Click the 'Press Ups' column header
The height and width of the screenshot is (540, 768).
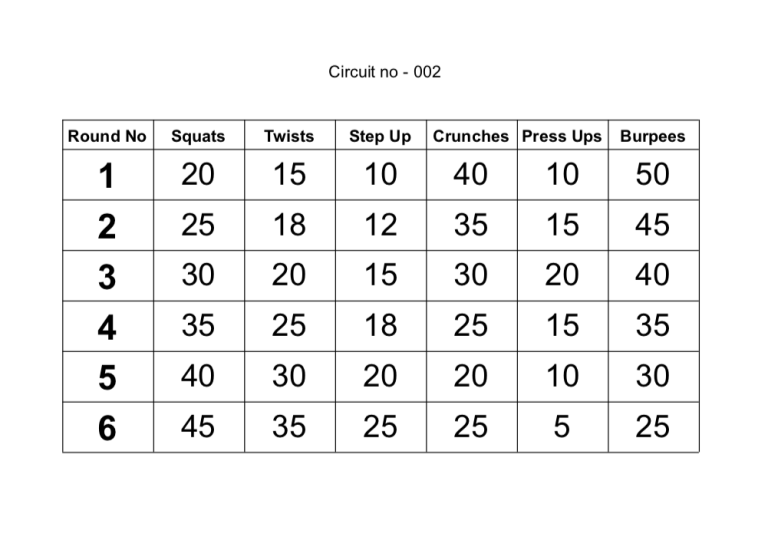pyautogui.click(x=562, y=136)
